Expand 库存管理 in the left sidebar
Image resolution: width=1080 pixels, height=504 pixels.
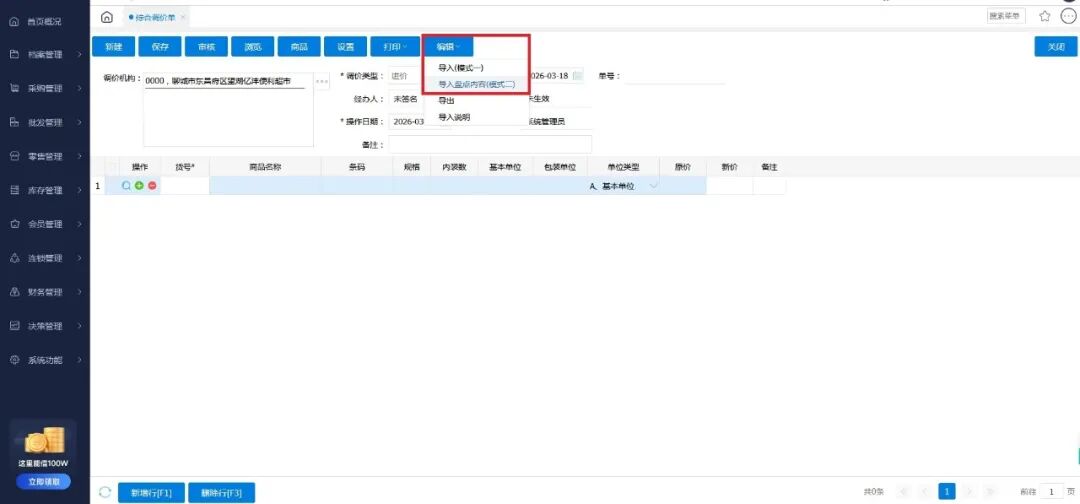[45, 190]
